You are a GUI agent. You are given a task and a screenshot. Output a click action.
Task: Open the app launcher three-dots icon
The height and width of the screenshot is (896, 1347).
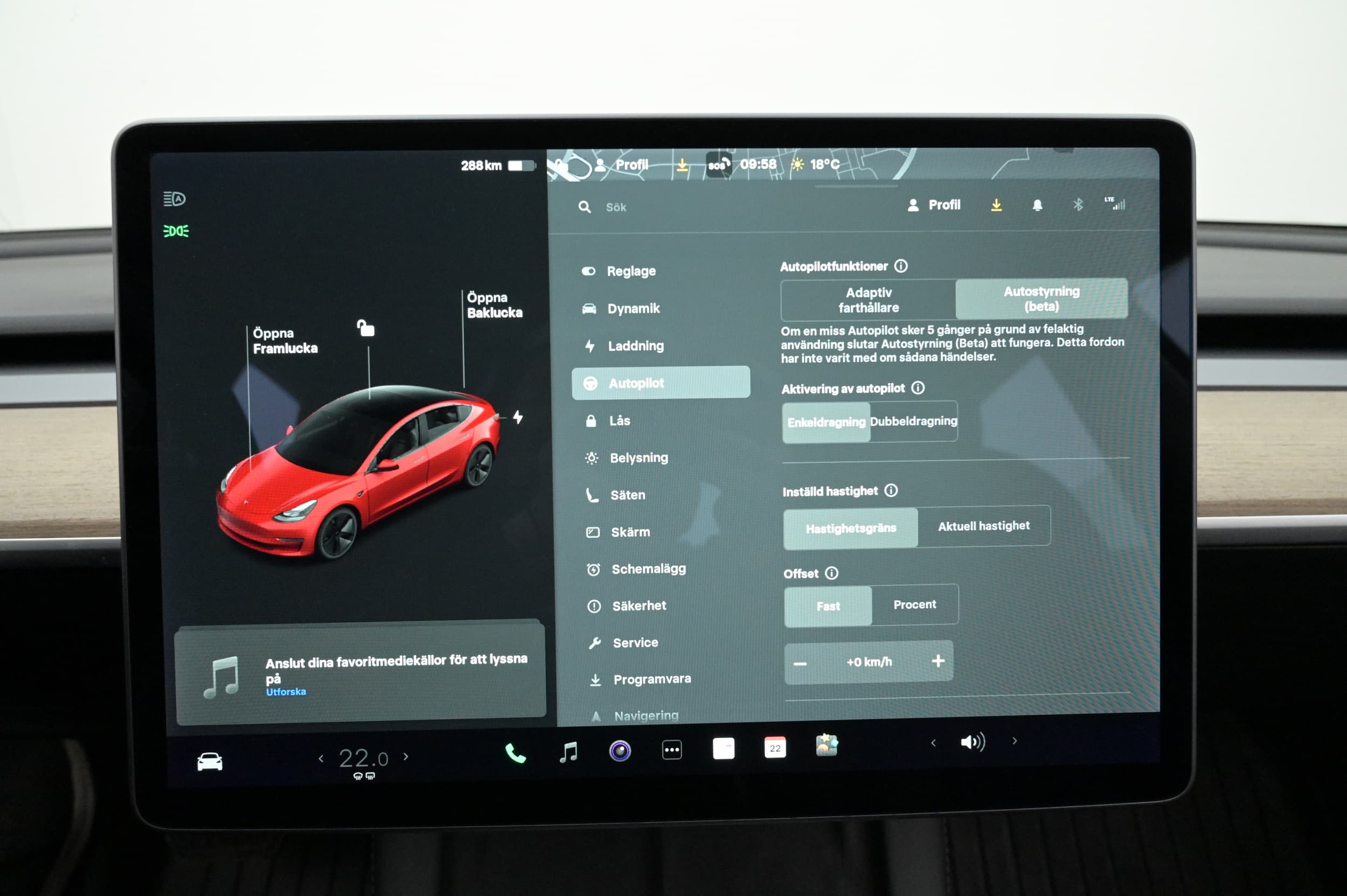coord(671,749)
